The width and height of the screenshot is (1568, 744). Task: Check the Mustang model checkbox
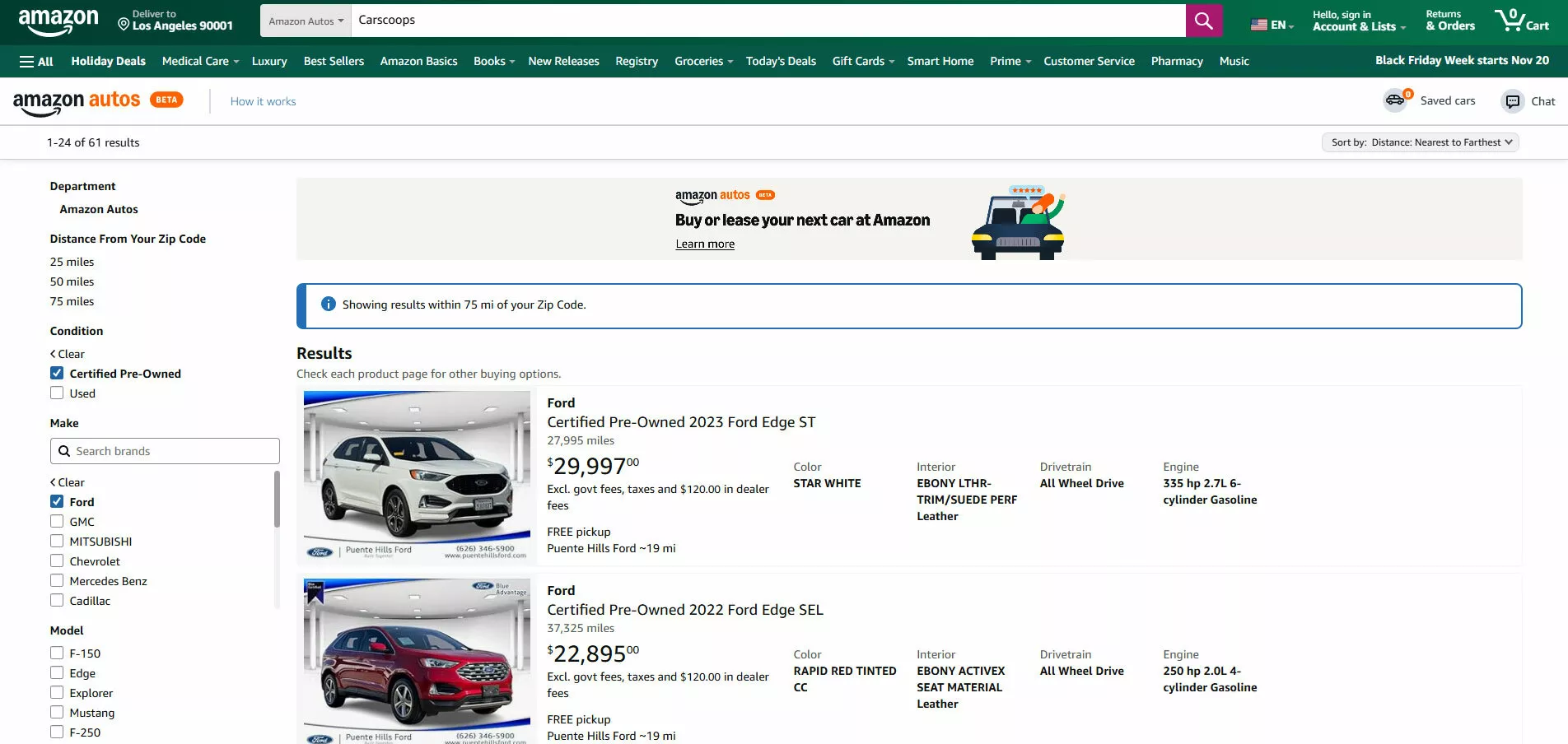[x=57, y=712]
